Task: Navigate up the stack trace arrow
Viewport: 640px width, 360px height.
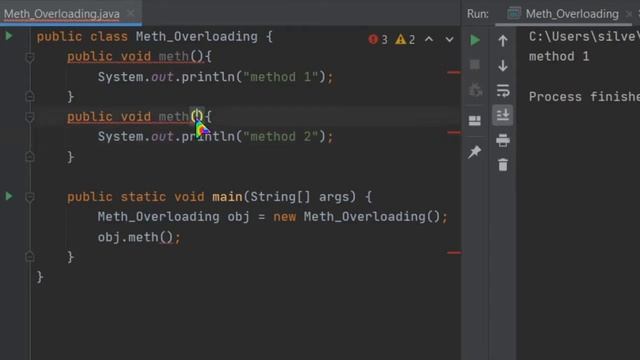Action: click(503, 40)
